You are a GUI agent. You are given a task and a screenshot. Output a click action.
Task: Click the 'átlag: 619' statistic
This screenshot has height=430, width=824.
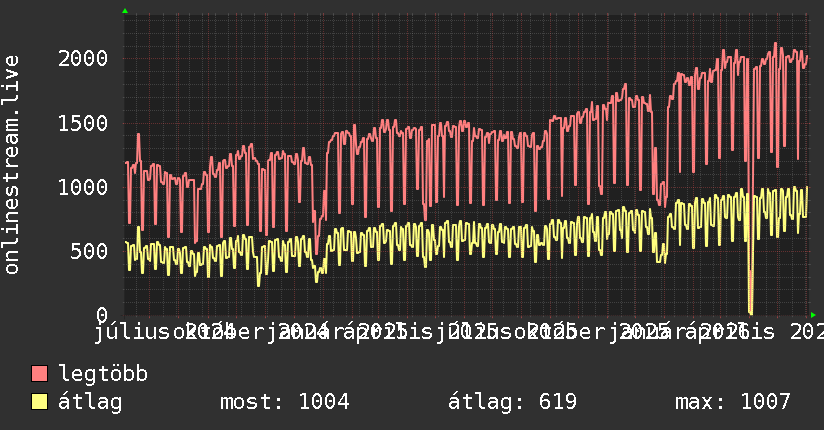pyautogui.click(x=512, y=402)
